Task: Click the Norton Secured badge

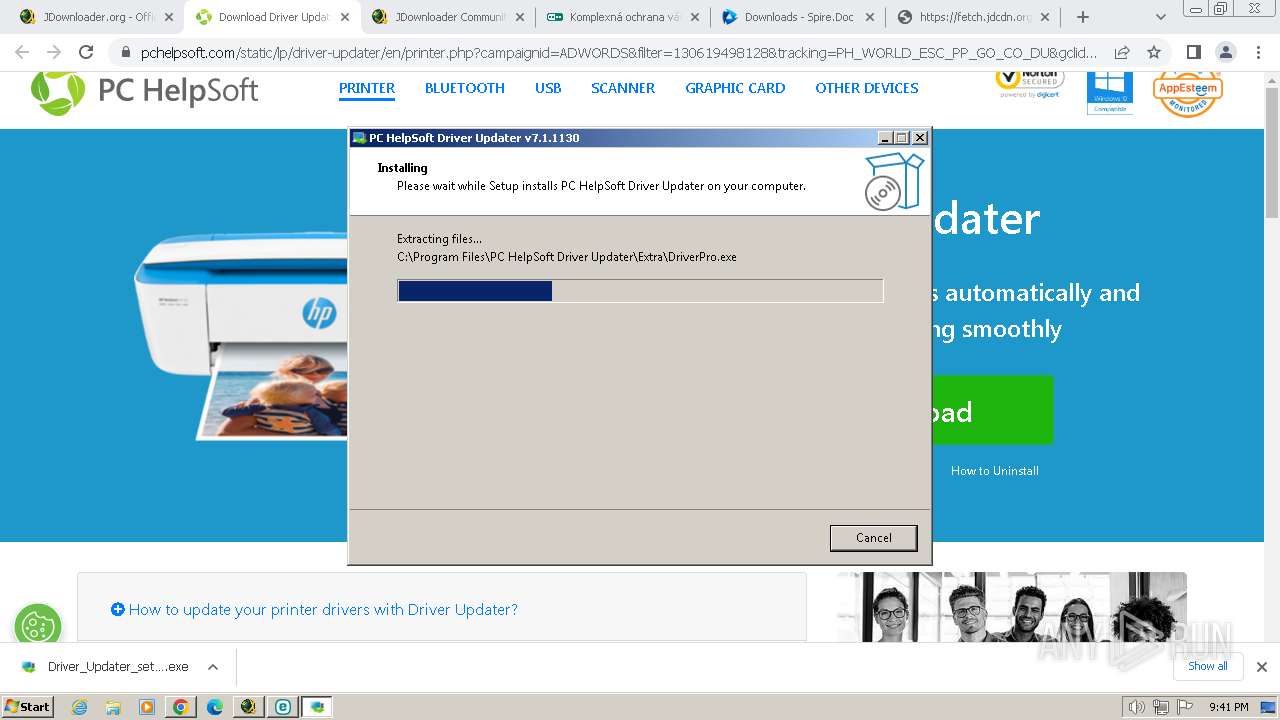Action: 1029,84
